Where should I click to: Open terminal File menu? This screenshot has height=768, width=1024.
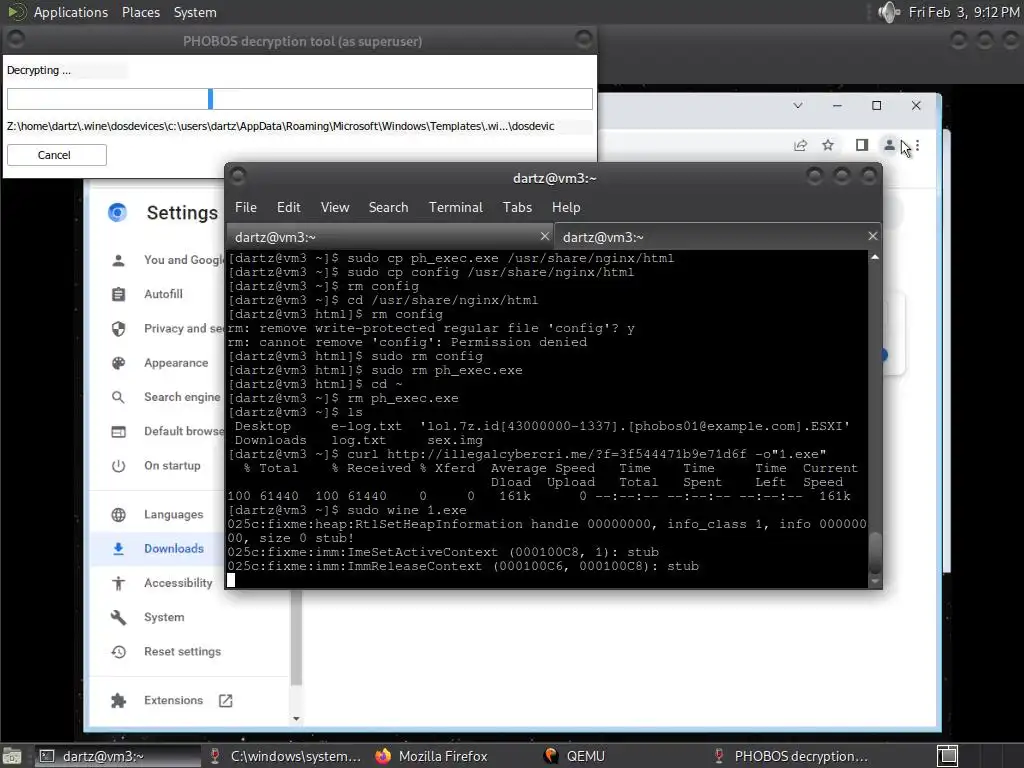[x=246, y=207]
